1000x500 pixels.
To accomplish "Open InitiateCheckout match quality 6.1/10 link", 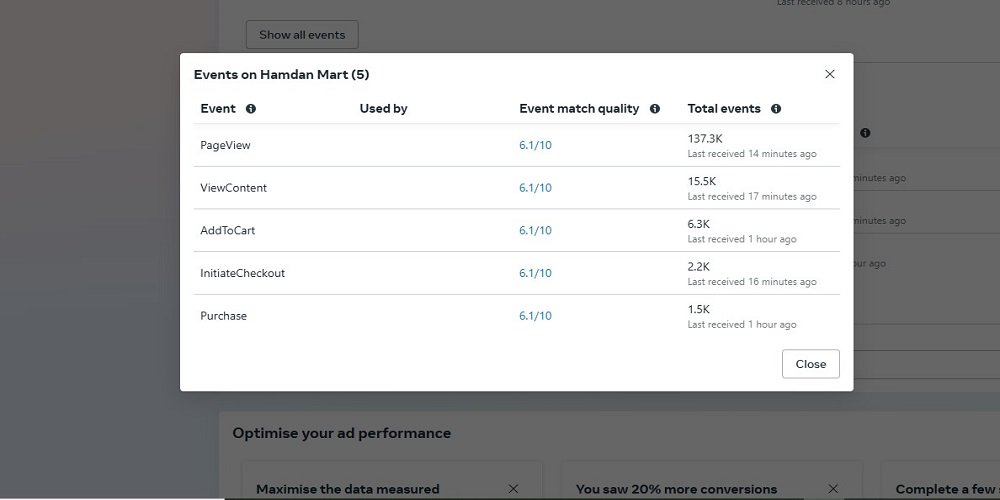I will 535,274.
